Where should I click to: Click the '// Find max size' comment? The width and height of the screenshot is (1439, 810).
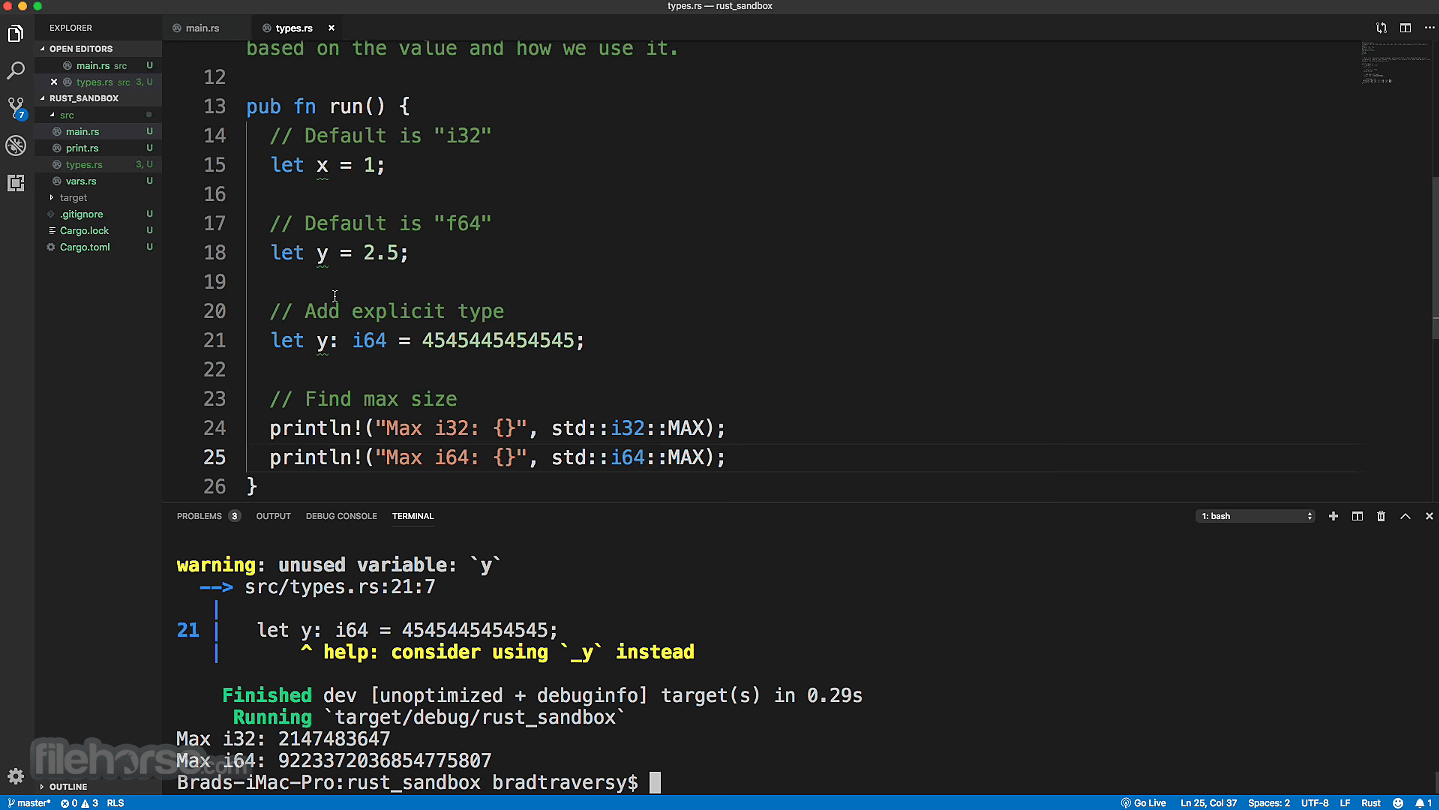(x=363, y=399)
